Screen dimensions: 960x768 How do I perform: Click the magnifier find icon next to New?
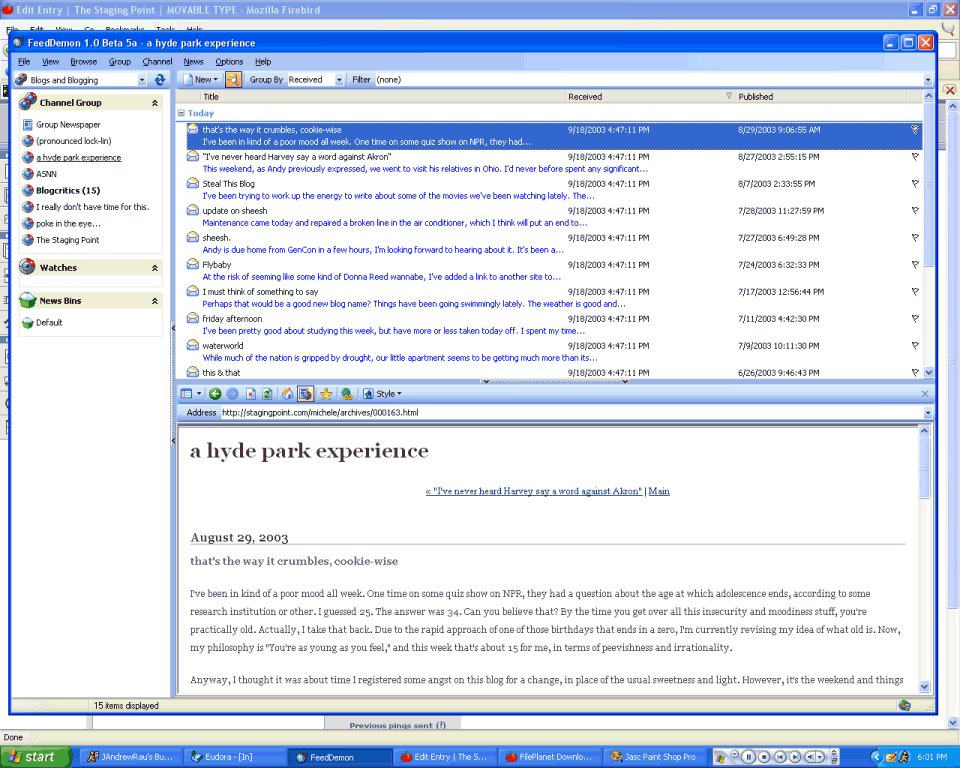click(x=233, y=80)
